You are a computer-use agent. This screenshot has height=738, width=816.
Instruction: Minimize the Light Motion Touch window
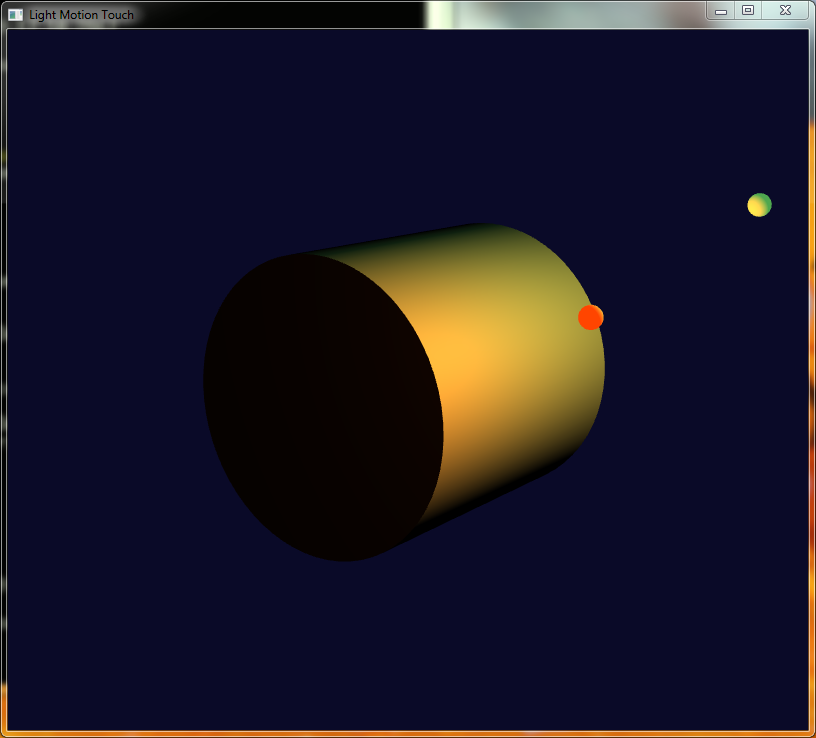tap(720, 10)
